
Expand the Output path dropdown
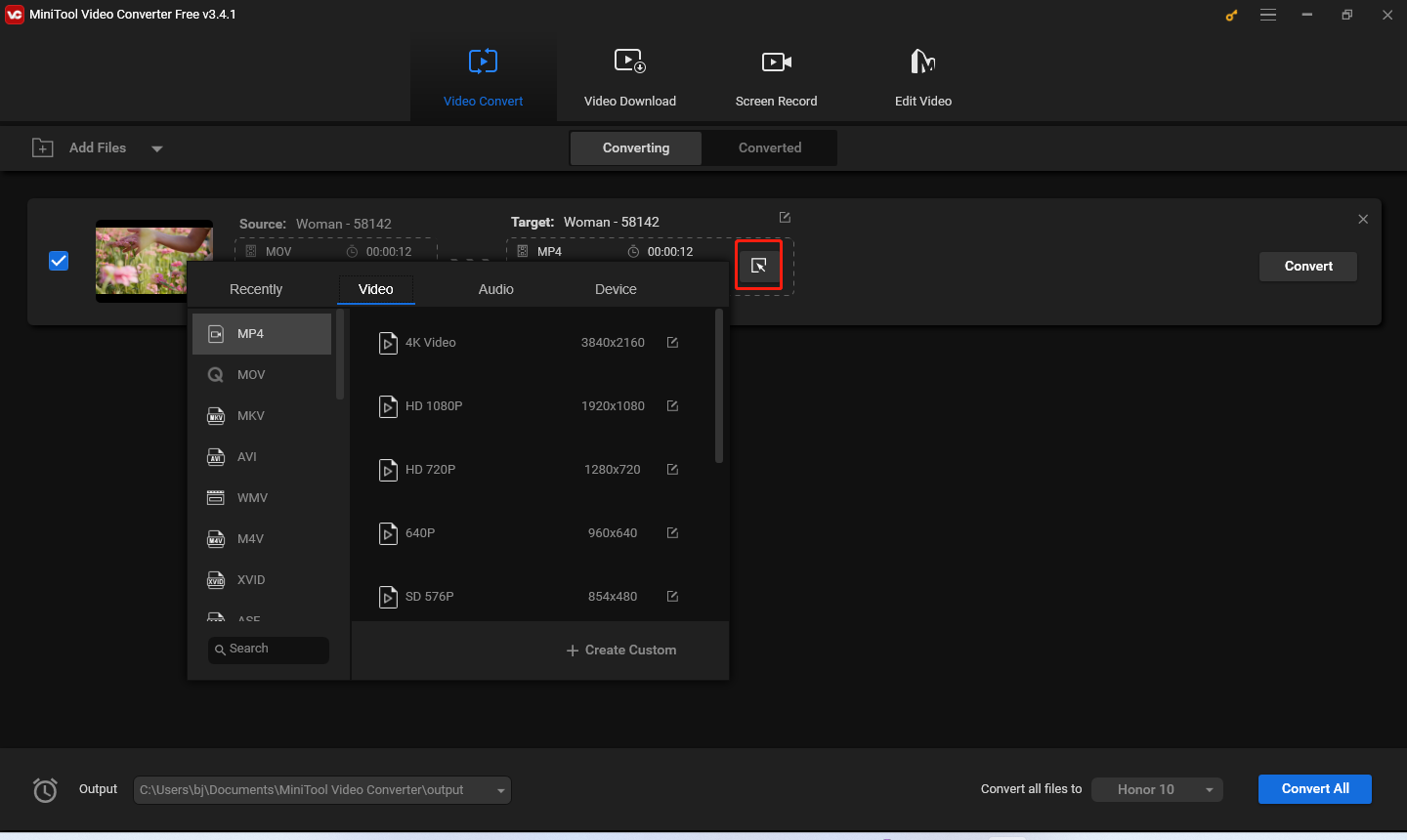click(x=501, y=790)
